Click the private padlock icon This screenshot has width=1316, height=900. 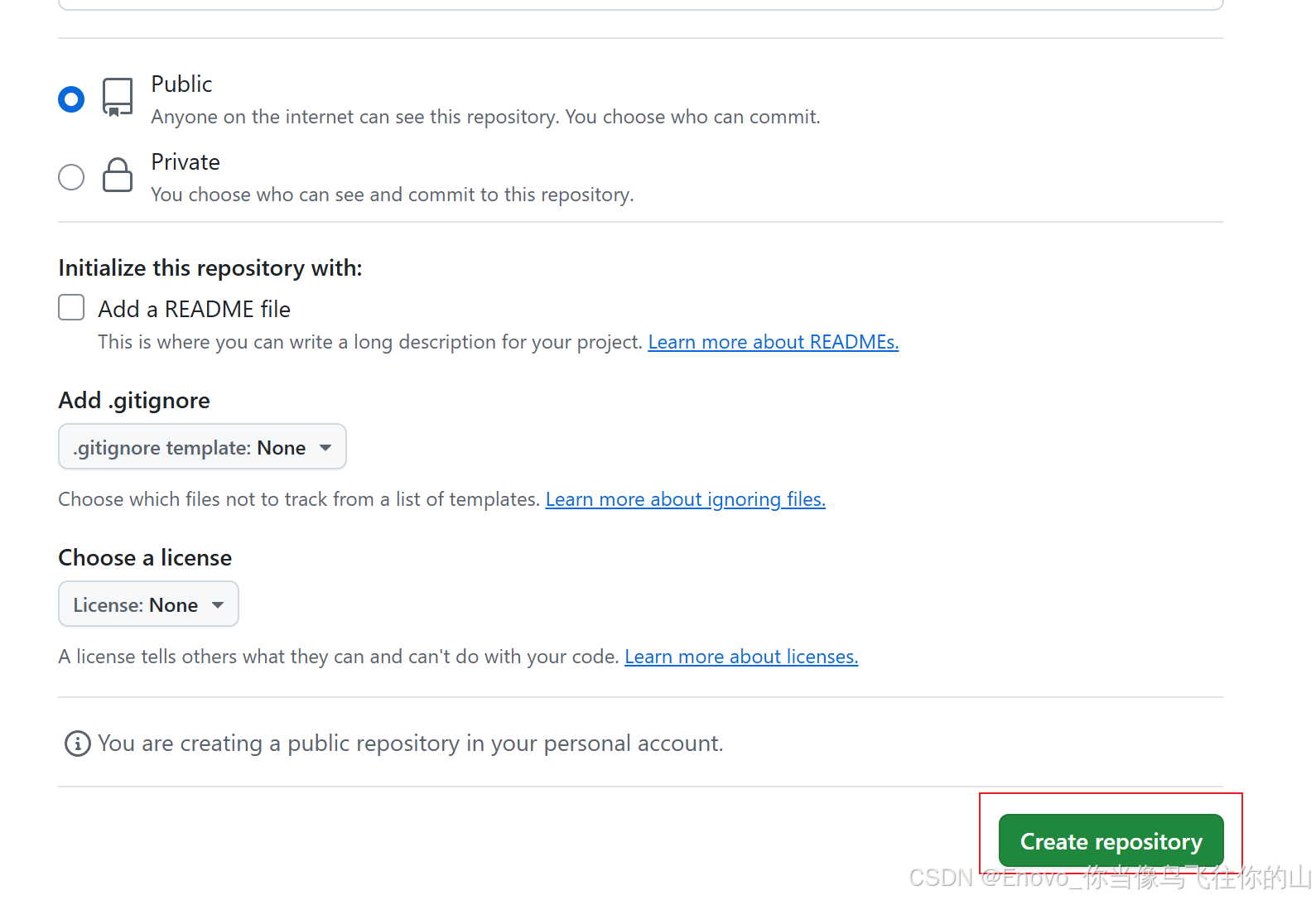(x=118, y=175)
